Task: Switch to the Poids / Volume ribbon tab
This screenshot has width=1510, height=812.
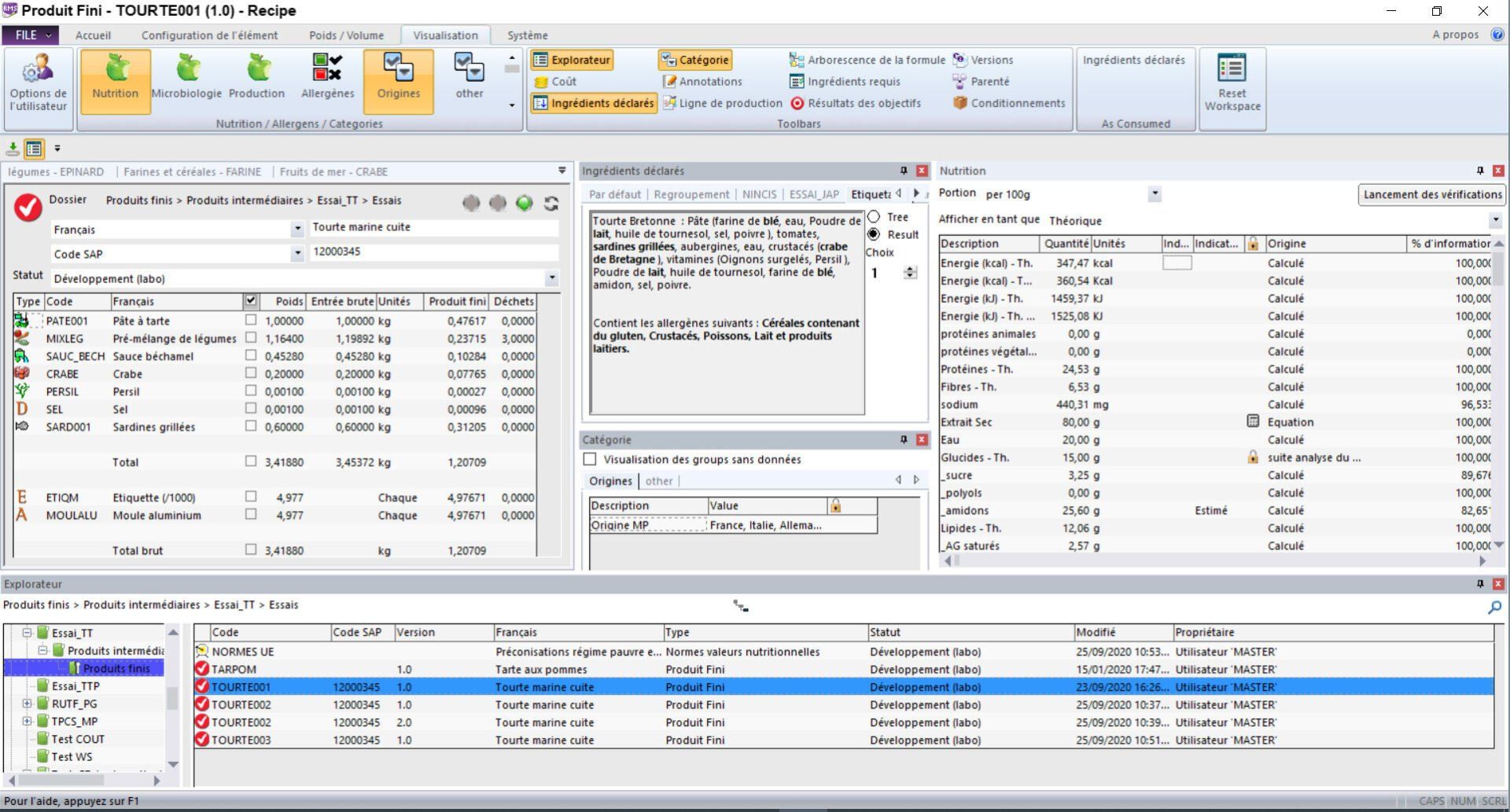Action: pos(346,35)
